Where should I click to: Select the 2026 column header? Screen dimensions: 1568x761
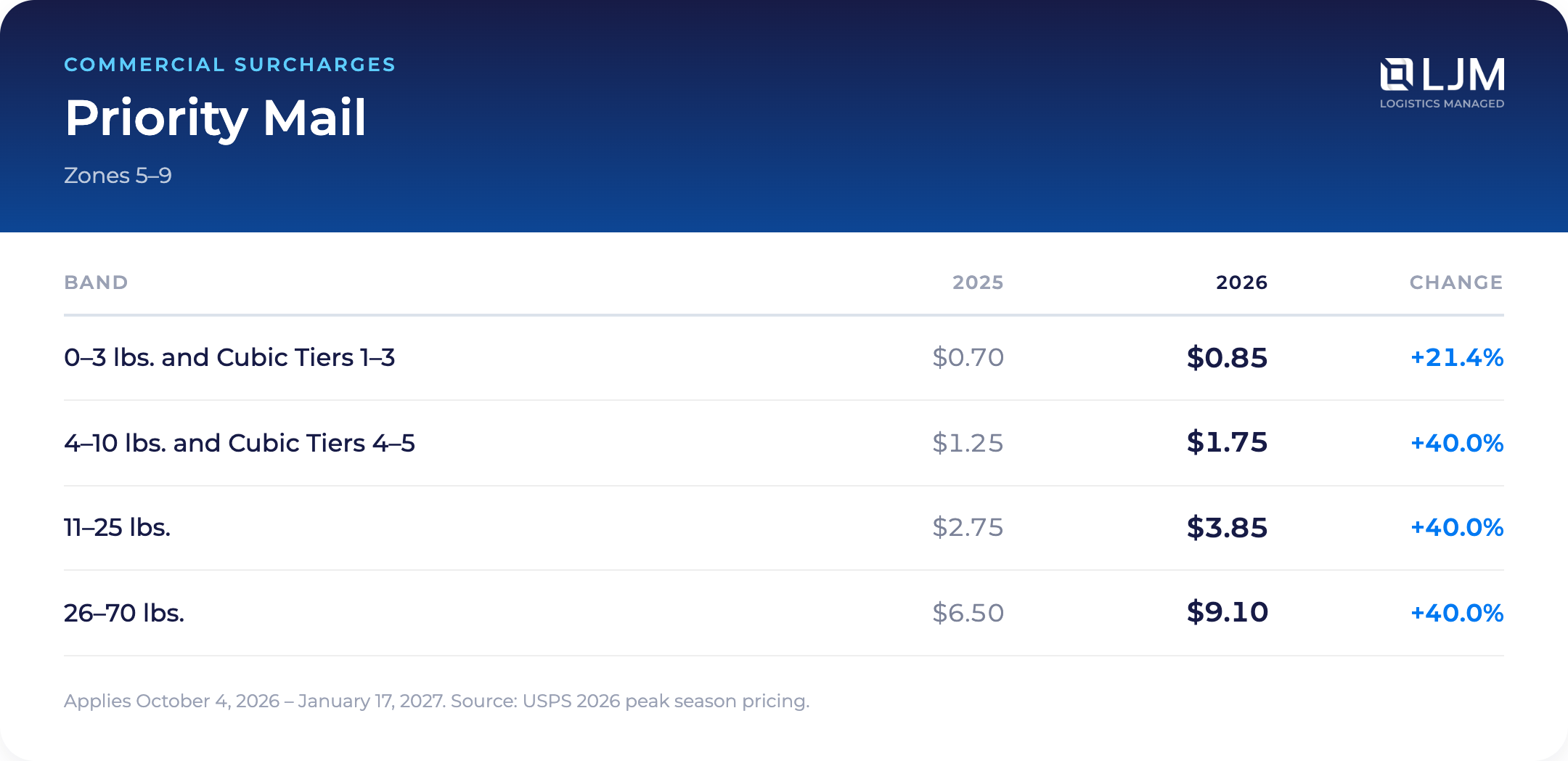1241,282
